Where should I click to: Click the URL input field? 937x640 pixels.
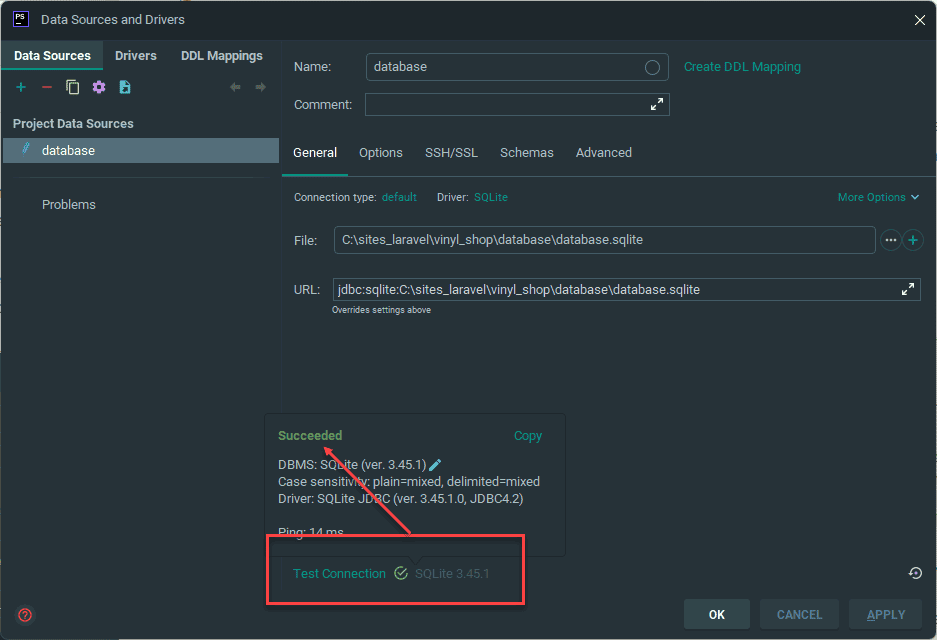pyautogui.click(x=626, y=290)
